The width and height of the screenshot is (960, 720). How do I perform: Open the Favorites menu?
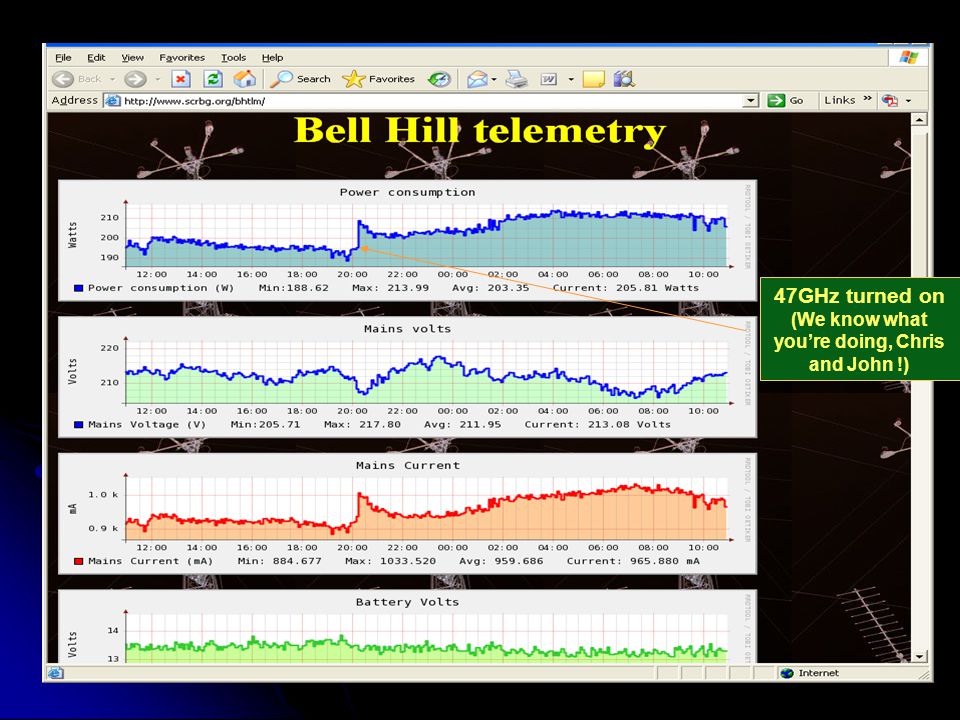(x=182, y=58)
